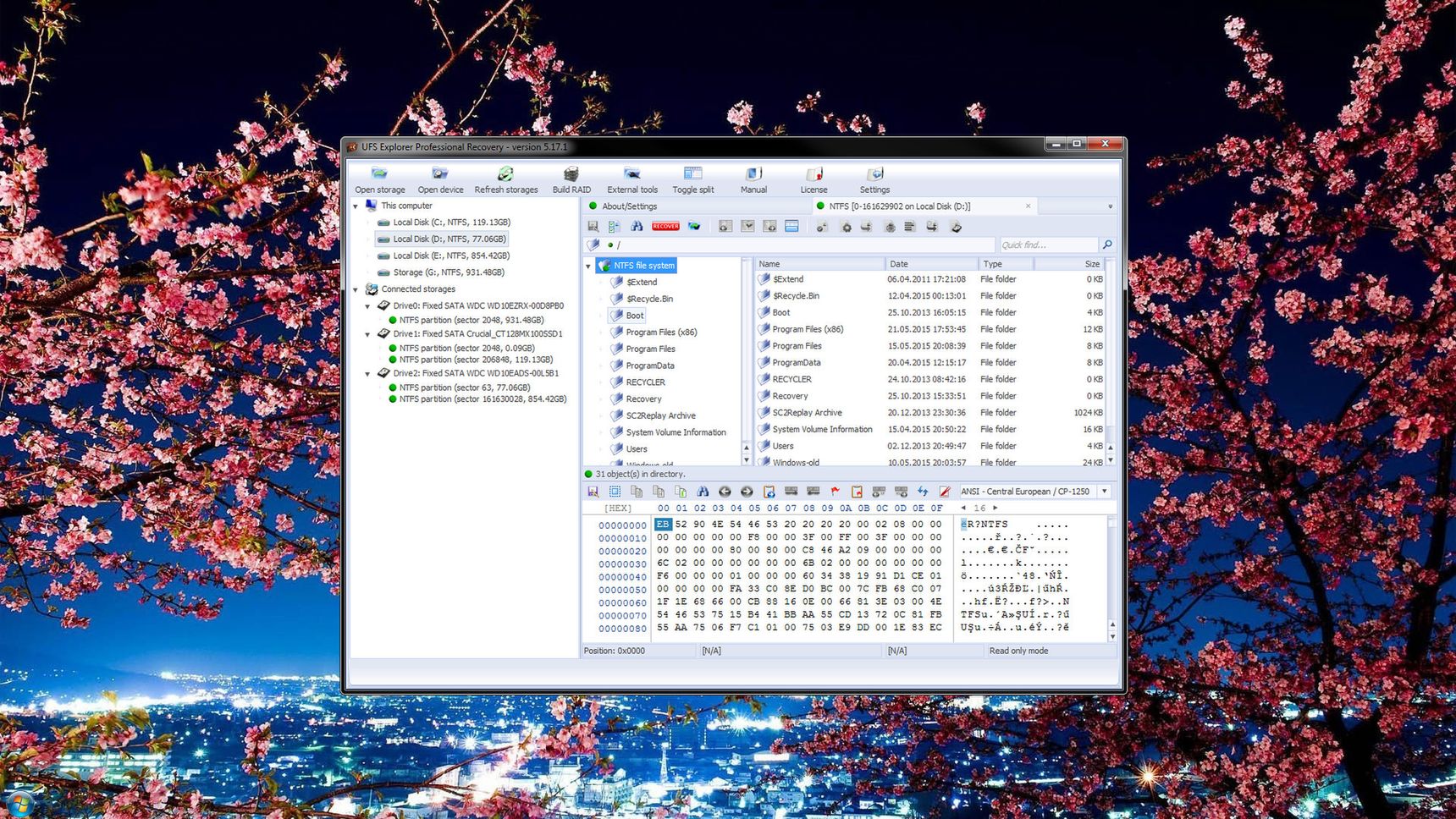Screen dimensions: 1456x819
Task: Increase the hex bytes-per-row with the right arrow
Action: point(995,508)
